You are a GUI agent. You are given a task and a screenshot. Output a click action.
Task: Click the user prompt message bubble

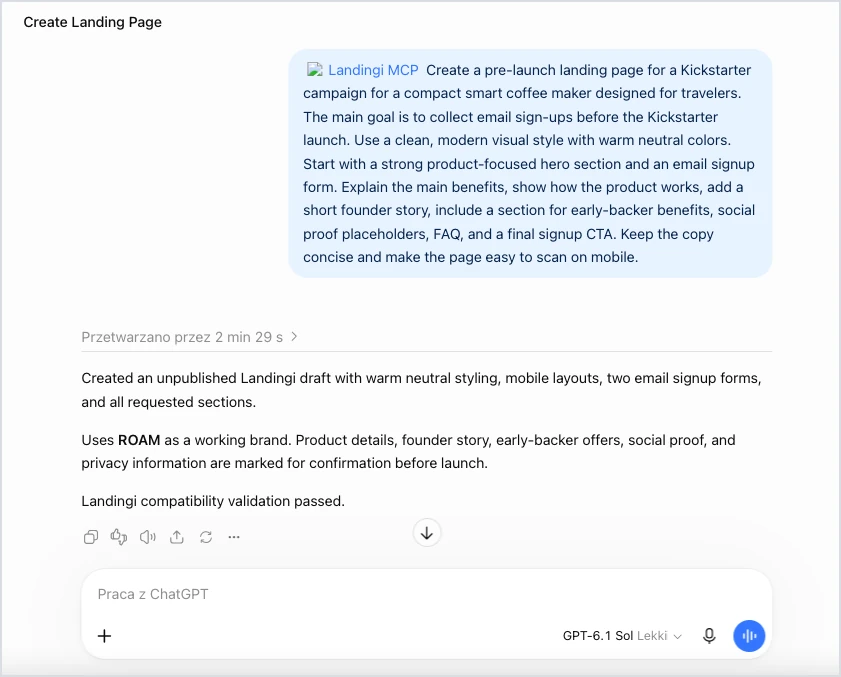point(530,164)
